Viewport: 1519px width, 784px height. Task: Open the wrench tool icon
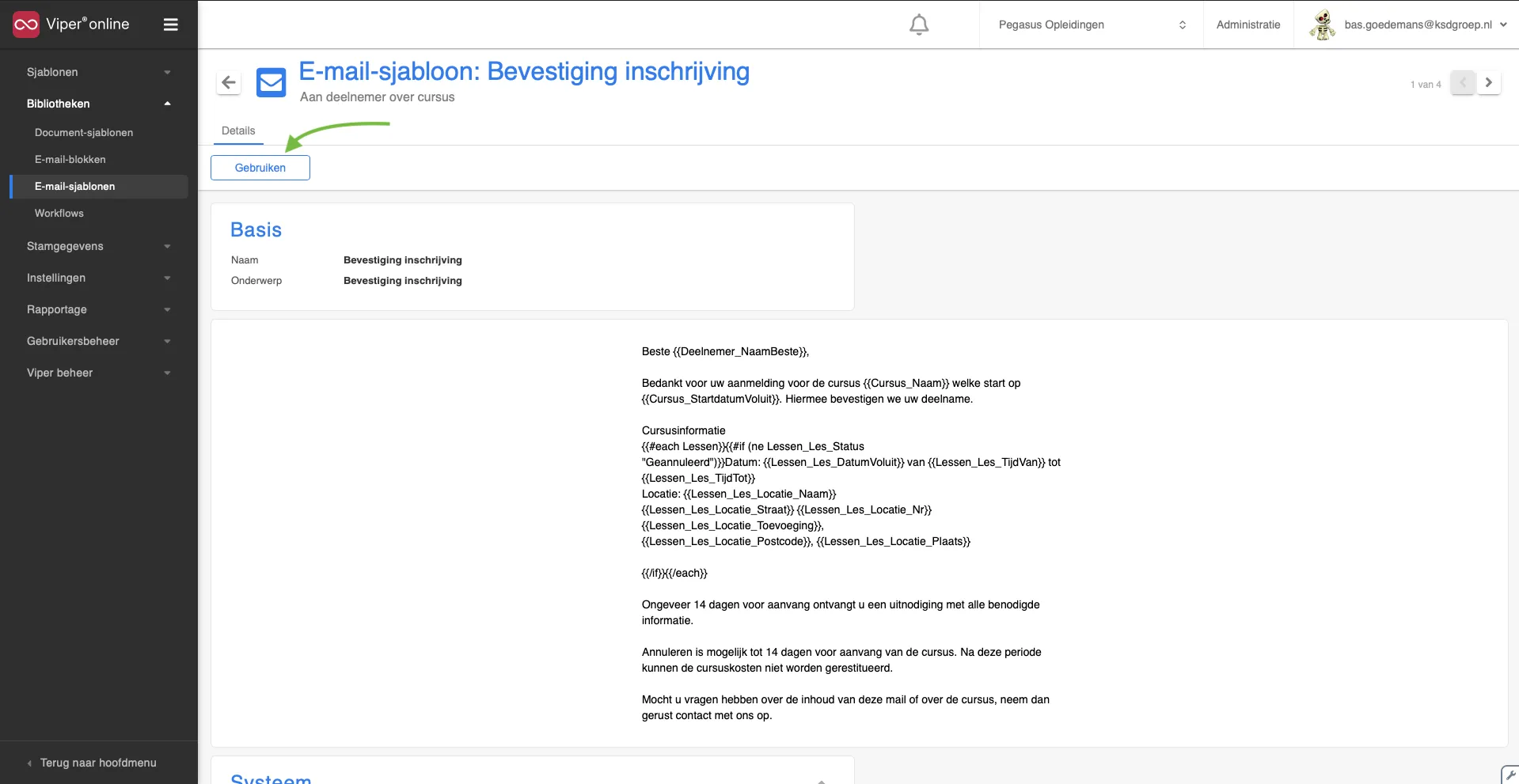click(x=1510, y=775)
